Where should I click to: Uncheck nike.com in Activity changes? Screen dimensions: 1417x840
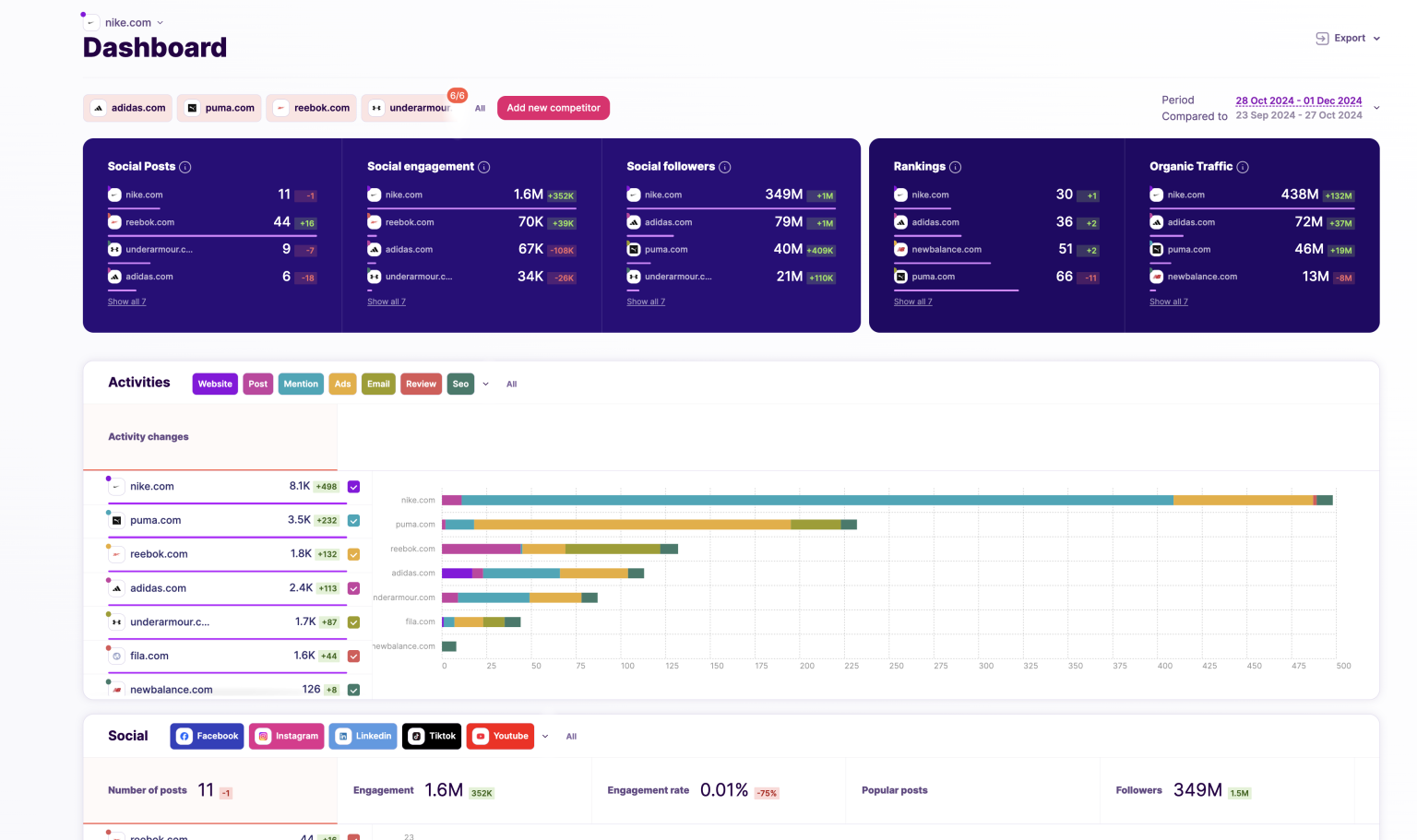coord(353,486)
